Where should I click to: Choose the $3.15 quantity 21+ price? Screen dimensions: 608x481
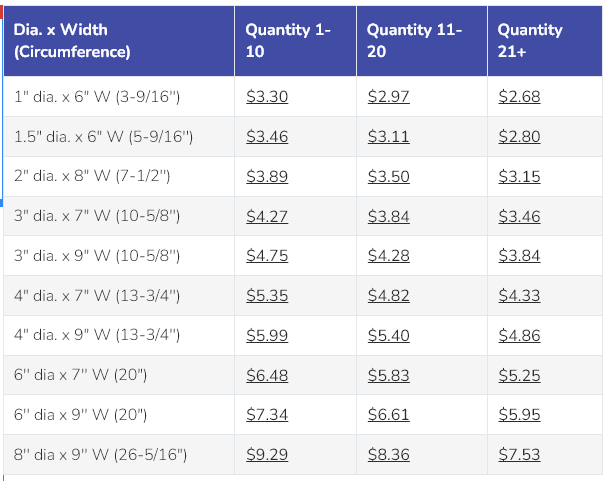pos(519,176)
